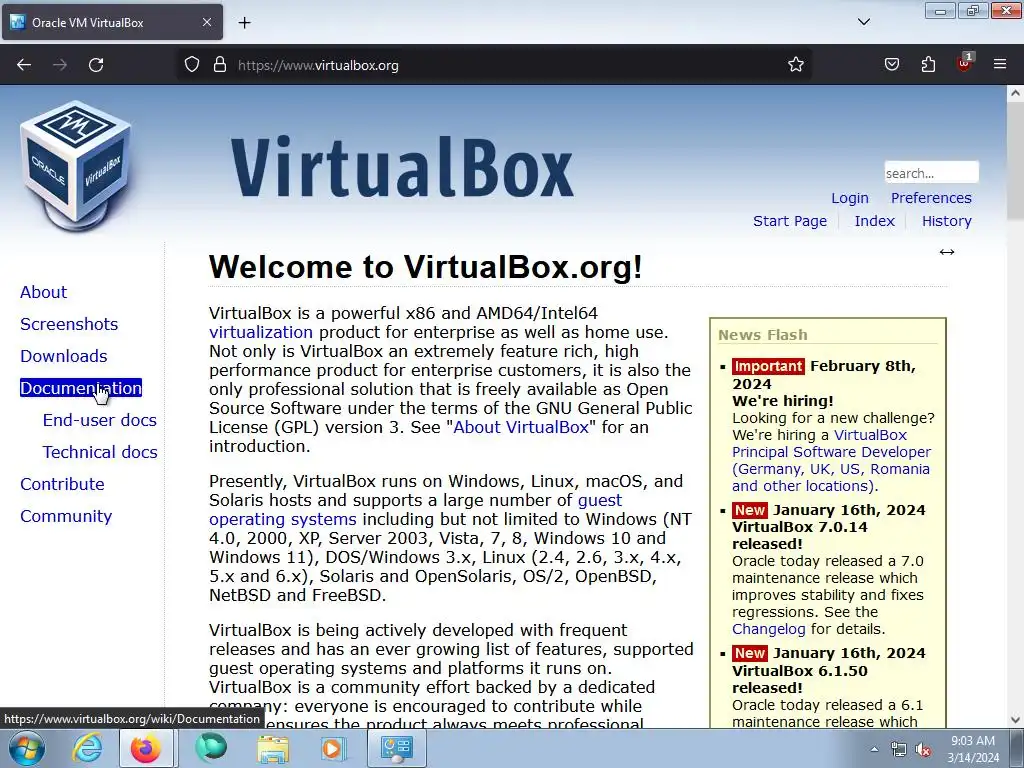Click the page width toggle double-arrow icon
The height and width of the screenshot is (768, 1024).
(946, 252)
